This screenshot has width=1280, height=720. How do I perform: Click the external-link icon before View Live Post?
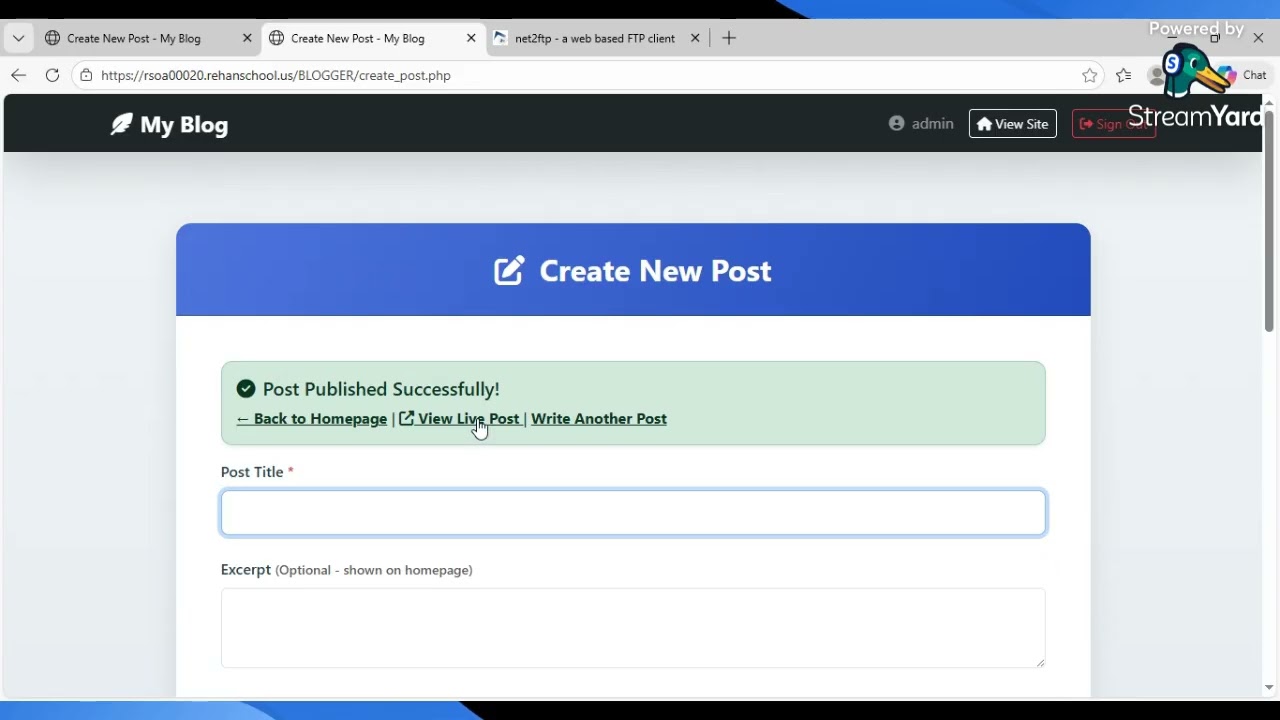[x=407, y=419]
